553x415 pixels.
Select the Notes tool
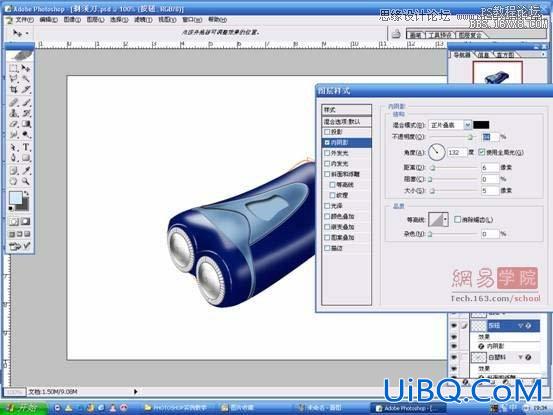pos(14,171)
